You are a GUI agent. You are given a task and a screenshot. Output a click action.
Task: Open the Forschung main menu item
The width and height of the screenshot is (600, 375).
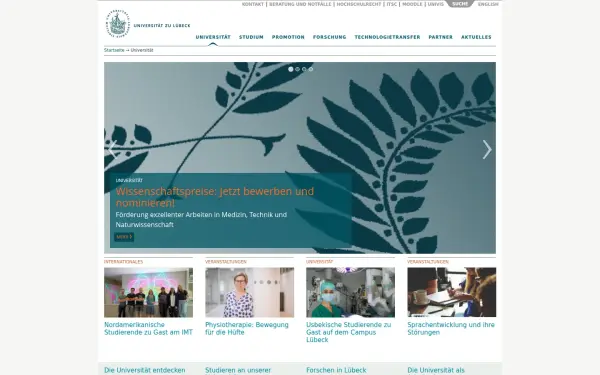pos(329,37)
